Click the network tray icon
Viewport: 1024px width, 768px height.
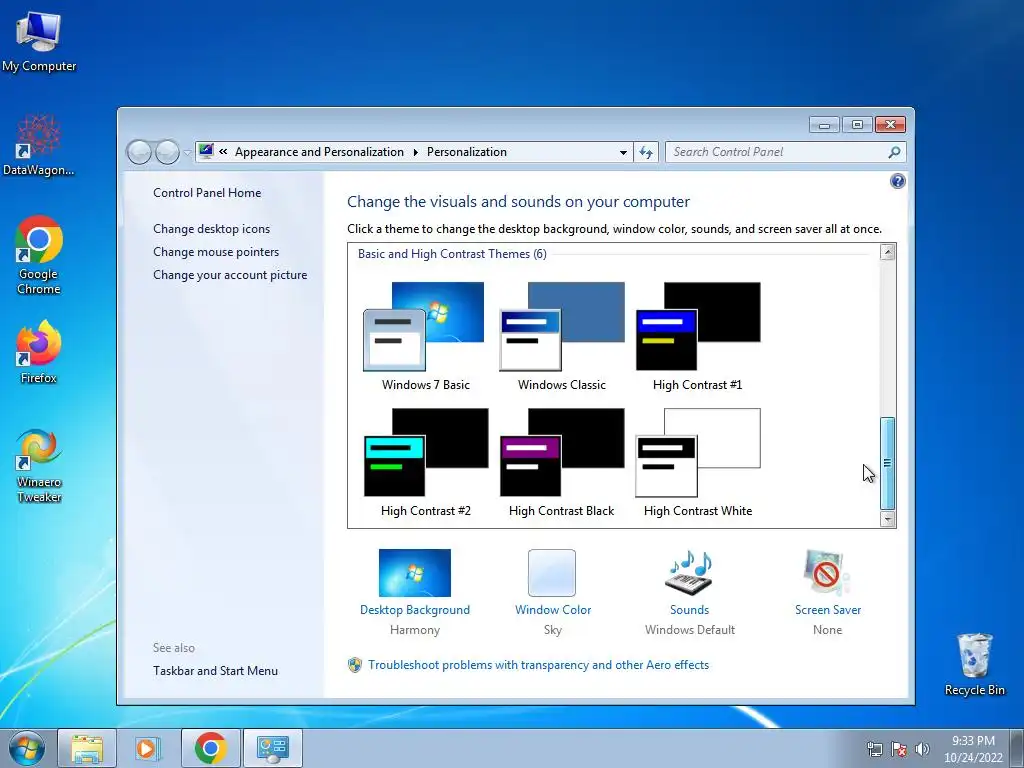tap(874, 749)
